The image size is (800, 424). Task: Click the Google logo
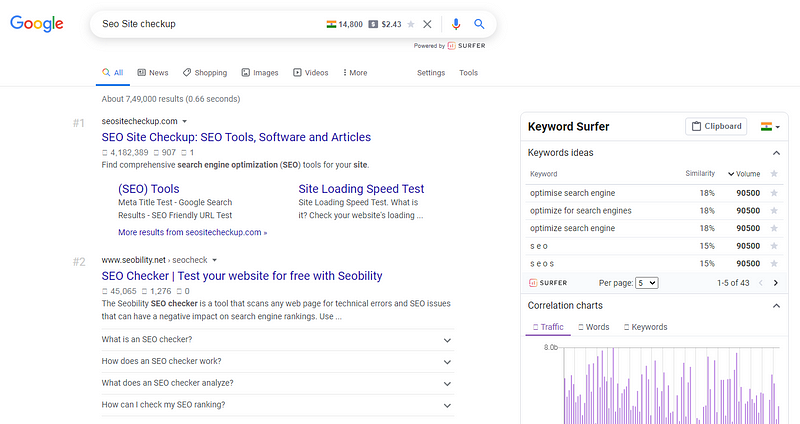pyautogui.click(x=37, y=23)
